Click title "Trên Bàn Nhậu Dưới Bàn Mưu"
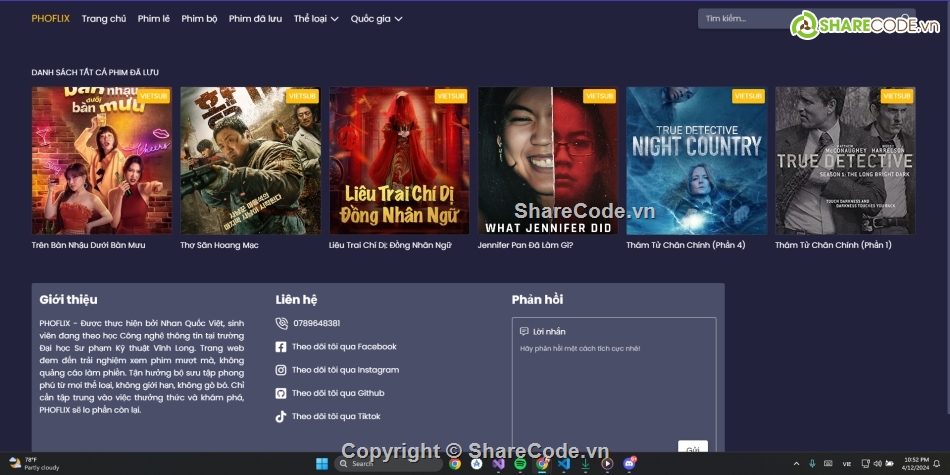This screenshot has width=950, height=475. [x=88, y=245]
